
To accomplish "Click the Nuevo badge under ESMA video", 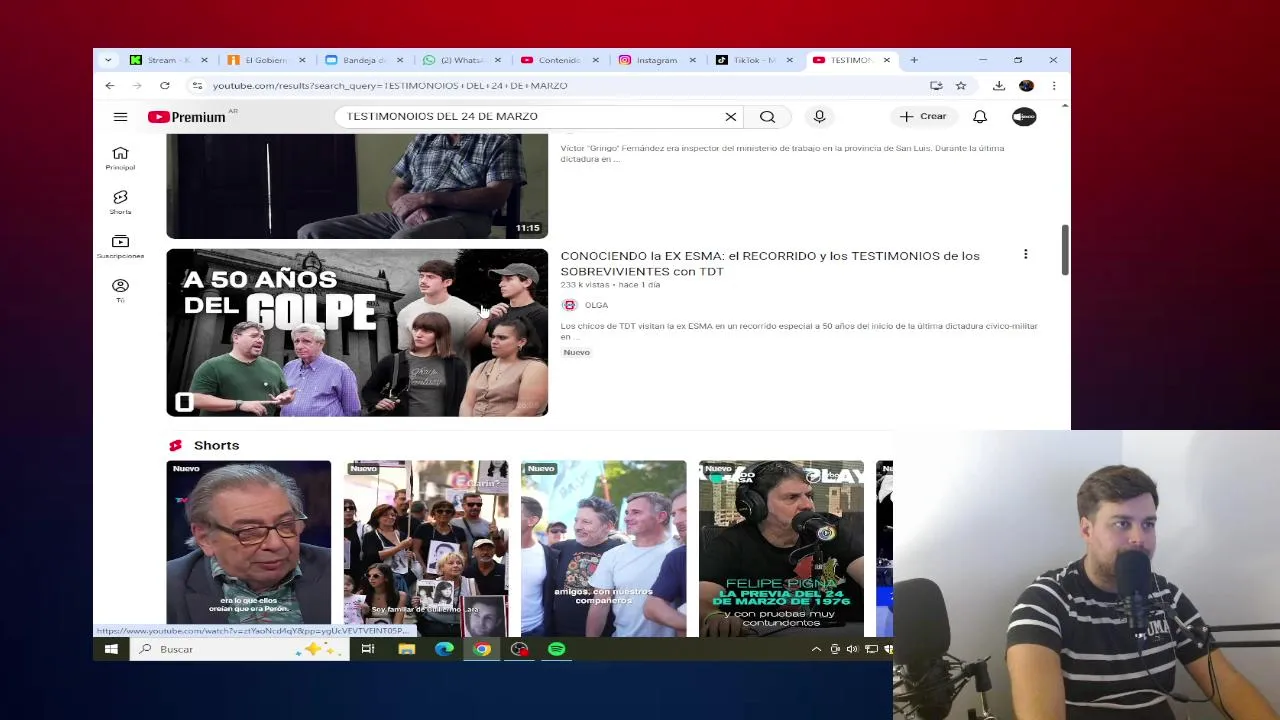I will click(576, 352).
